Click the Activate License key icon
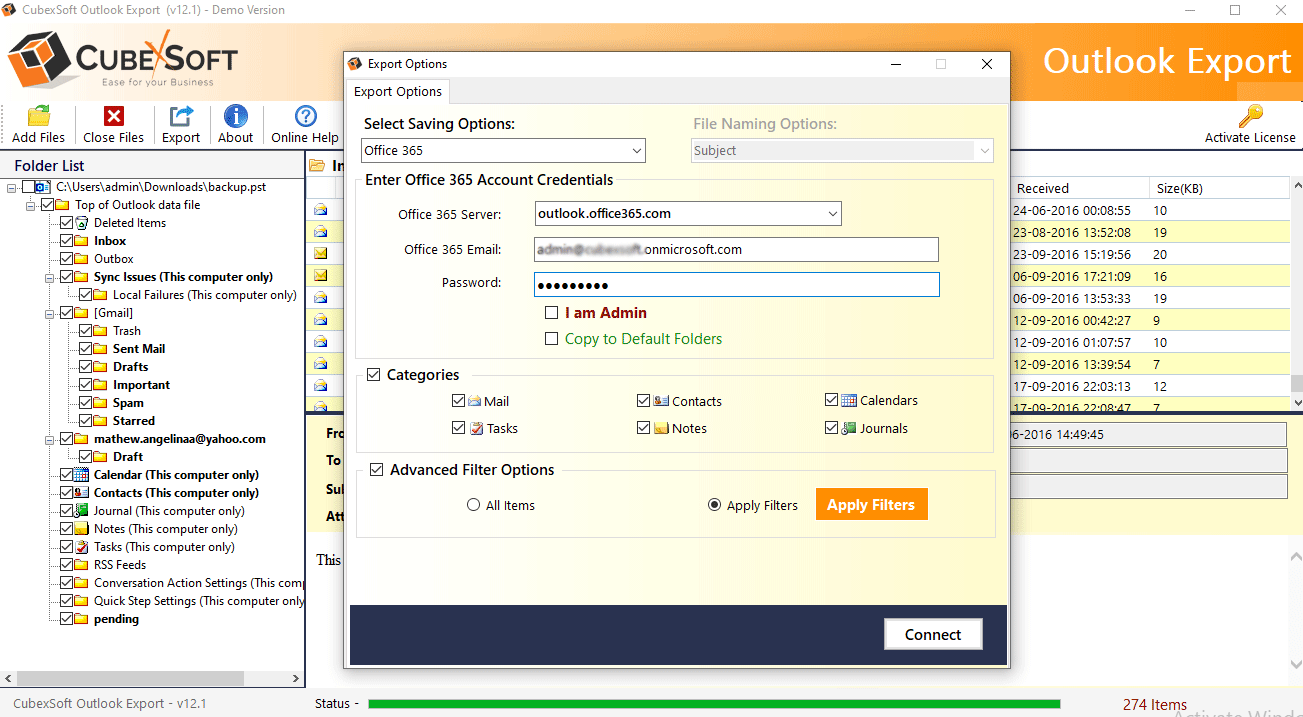This screenshot has height=717, width=1303. [x=1250, y=116]
